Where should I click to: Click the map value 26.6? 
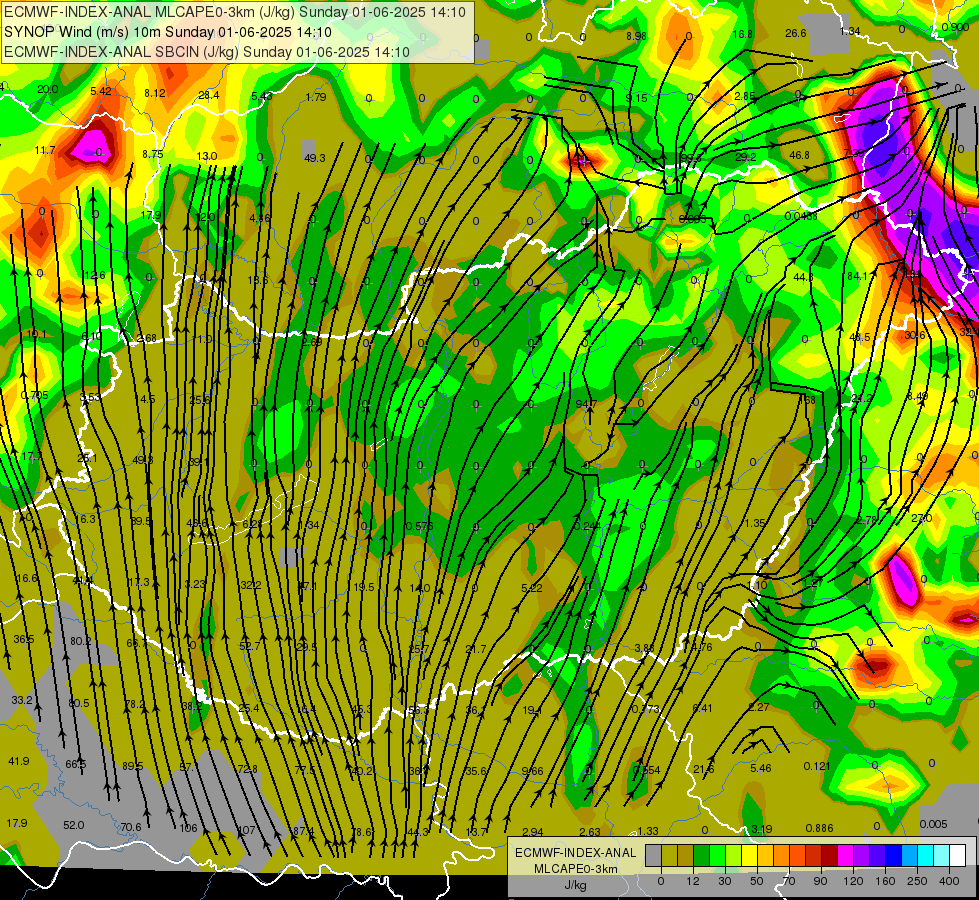(x=795, y=33)
